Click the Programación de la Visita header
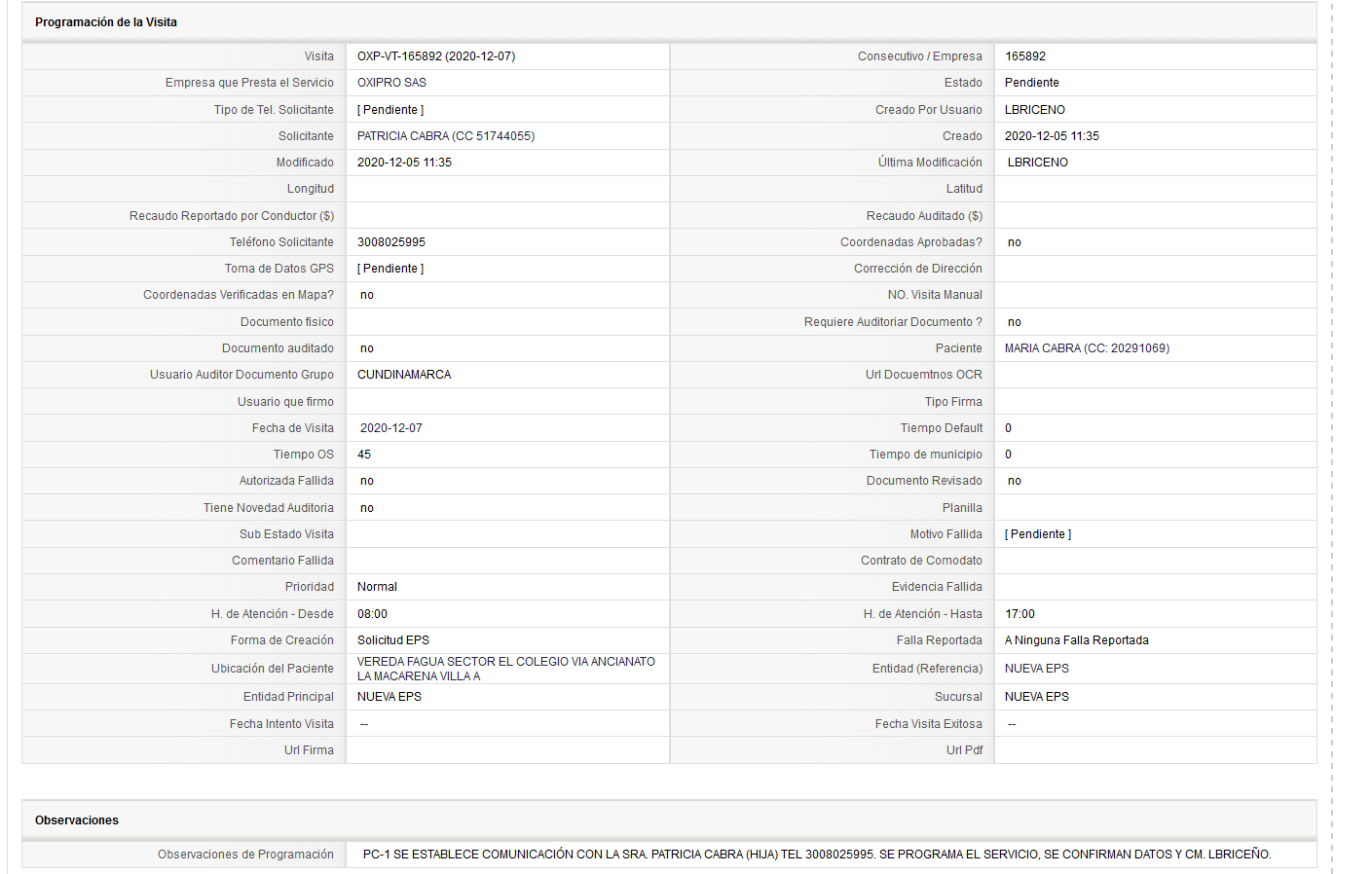1372x874 pixels. (106, 22)
